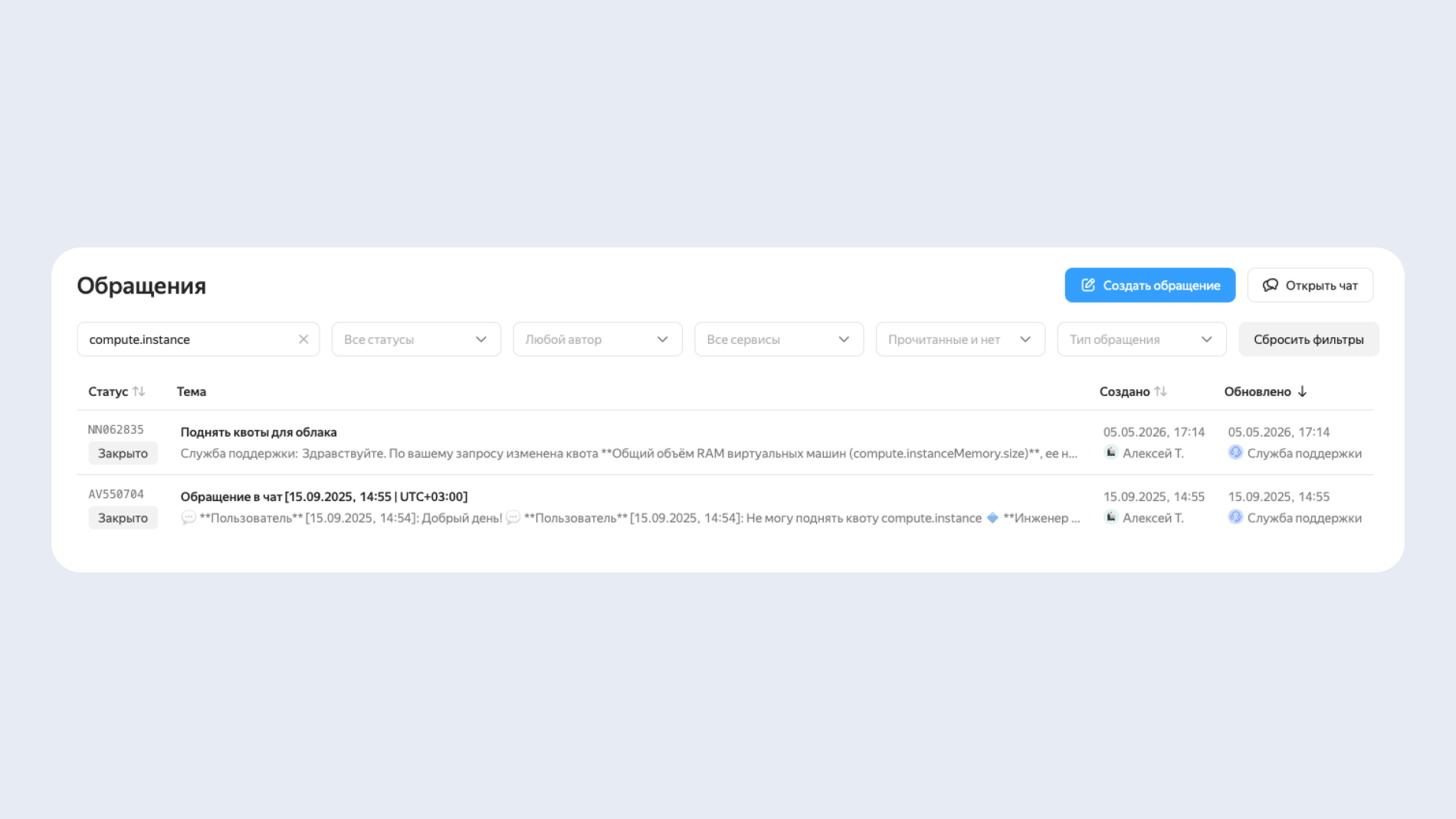Click the support avatar in row NN062835

(x=1235, y=453)
